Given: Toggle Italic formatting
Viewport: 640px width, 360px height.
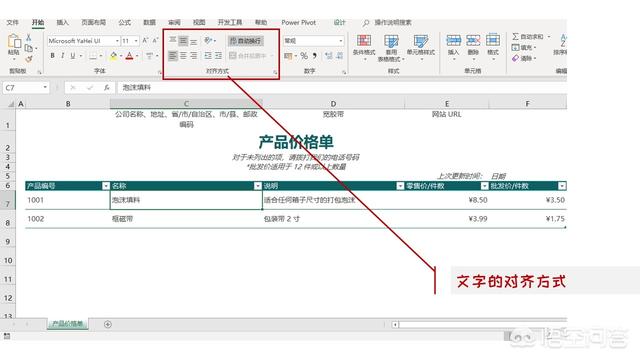Looking at the screenshot, I should tap(62, 56).
